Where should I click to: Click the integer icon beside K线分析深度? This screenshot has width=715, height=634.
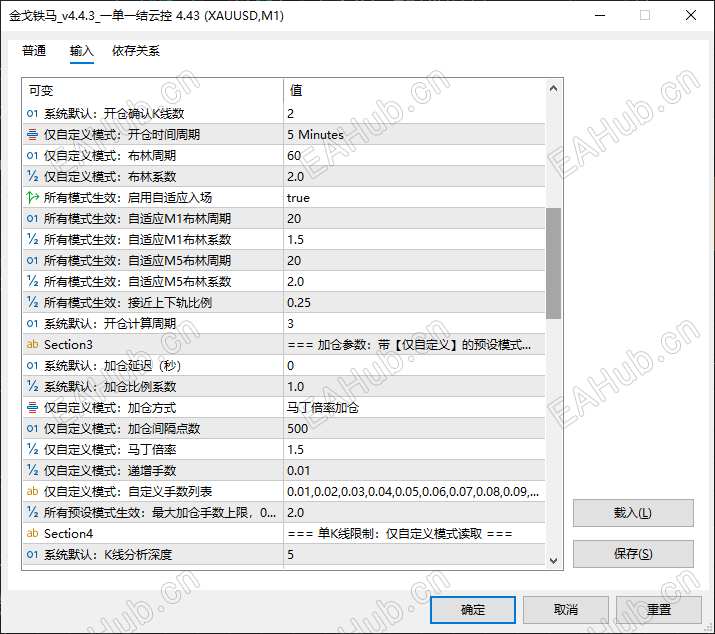32,554
